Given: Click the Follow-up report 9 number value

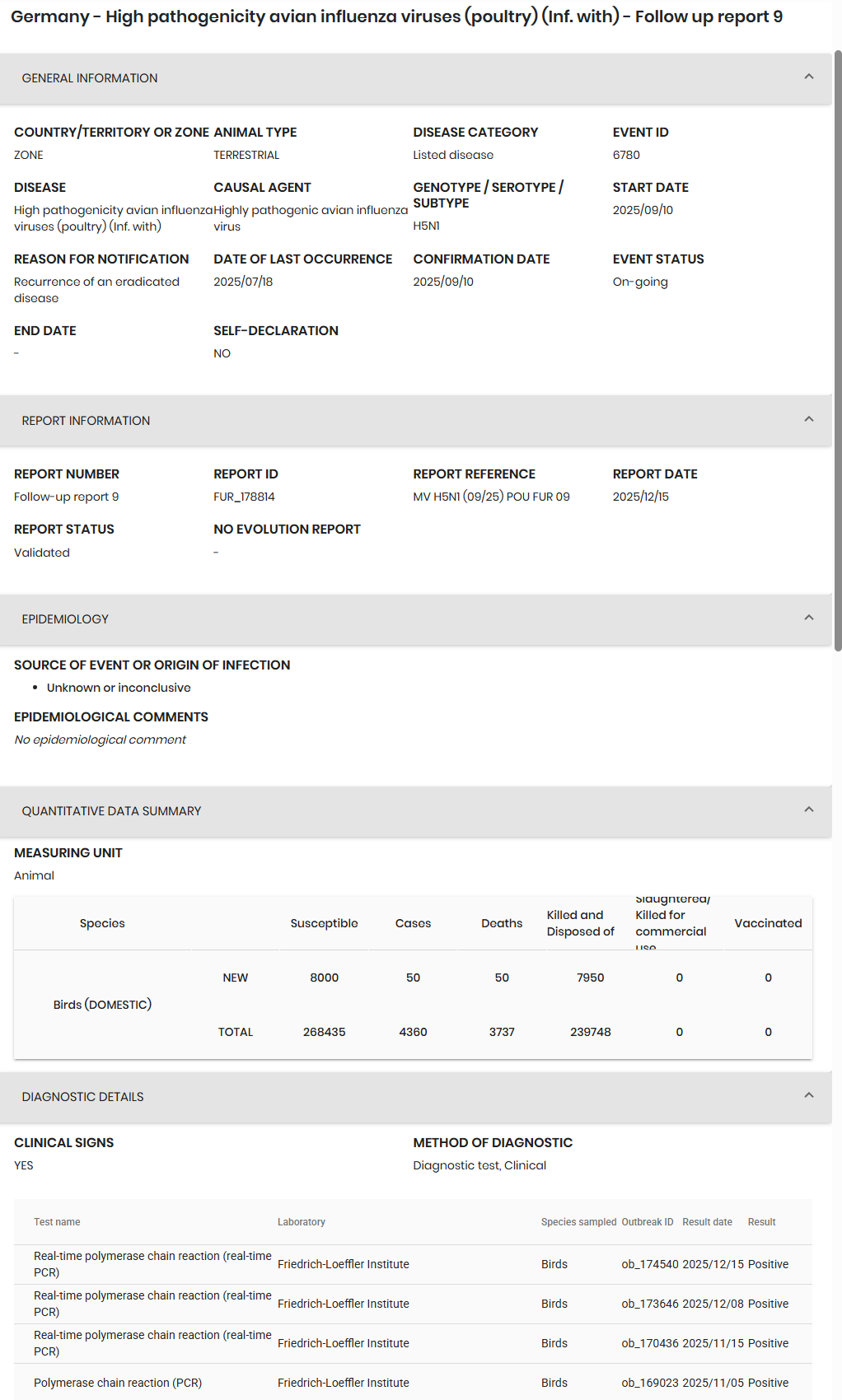Looking at the screenshot, I should 66,497.
